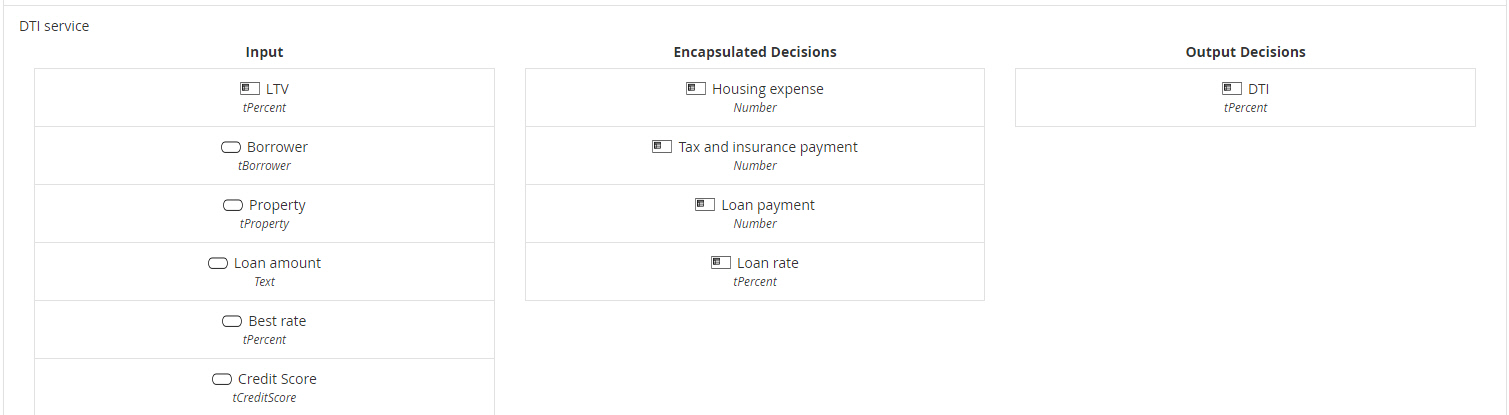1509x415 pixels.
Task: Click the Loan payment decision icon
Action: click(705, 205)
